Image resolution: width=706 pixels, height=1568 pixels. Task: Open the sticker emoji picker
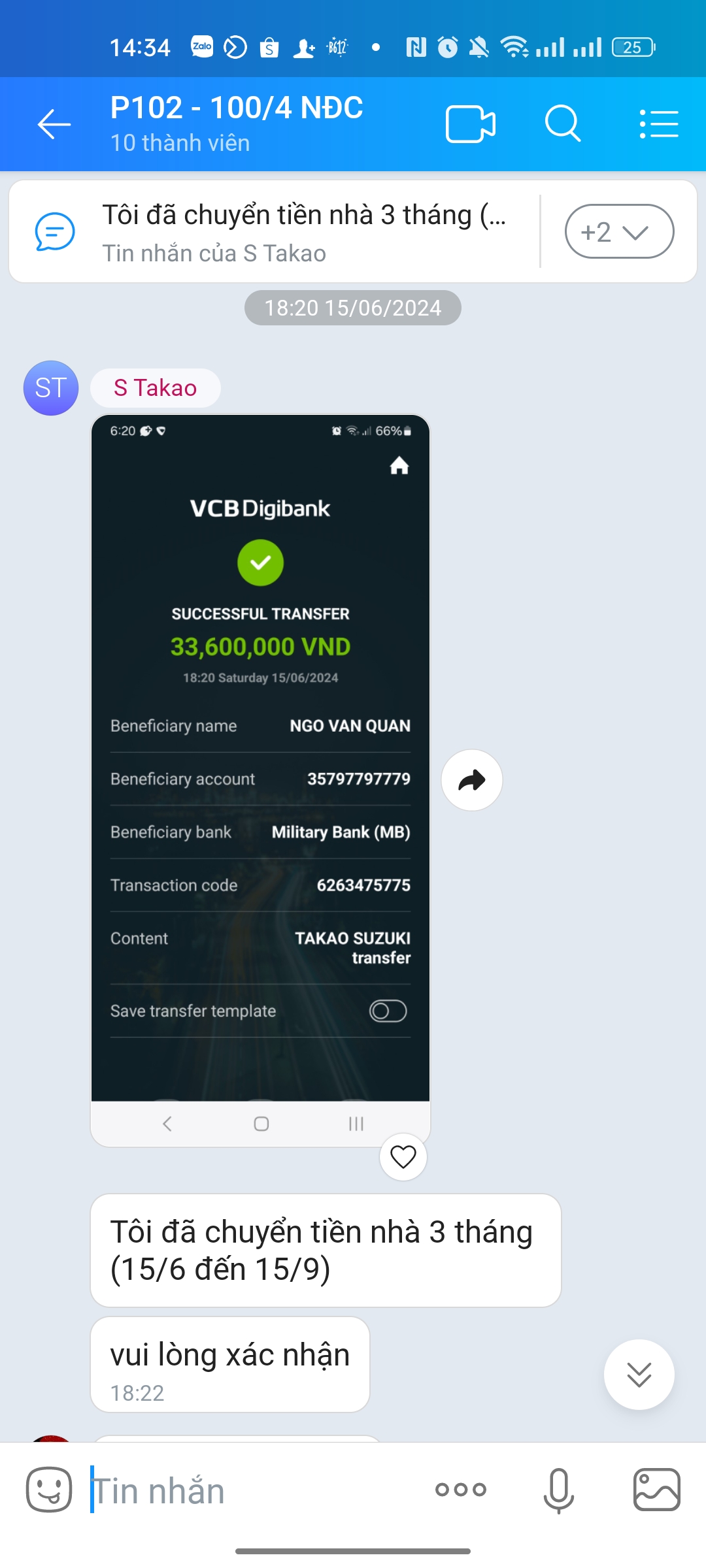point(49,1490)
